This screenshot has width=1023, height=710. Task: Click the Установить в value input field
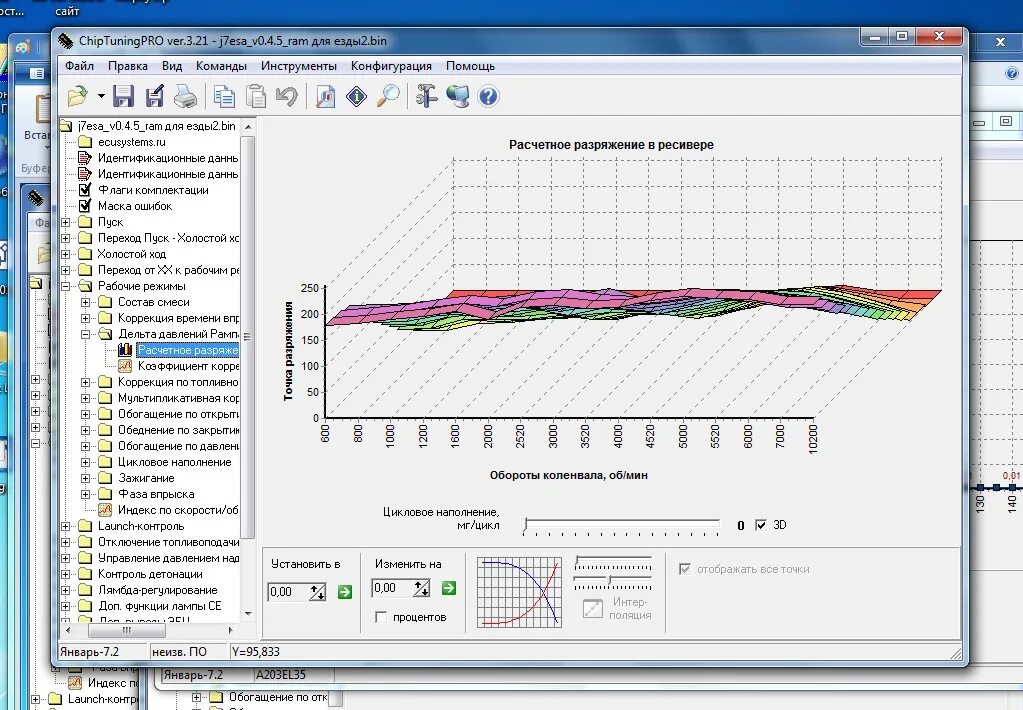click(288, 592)
